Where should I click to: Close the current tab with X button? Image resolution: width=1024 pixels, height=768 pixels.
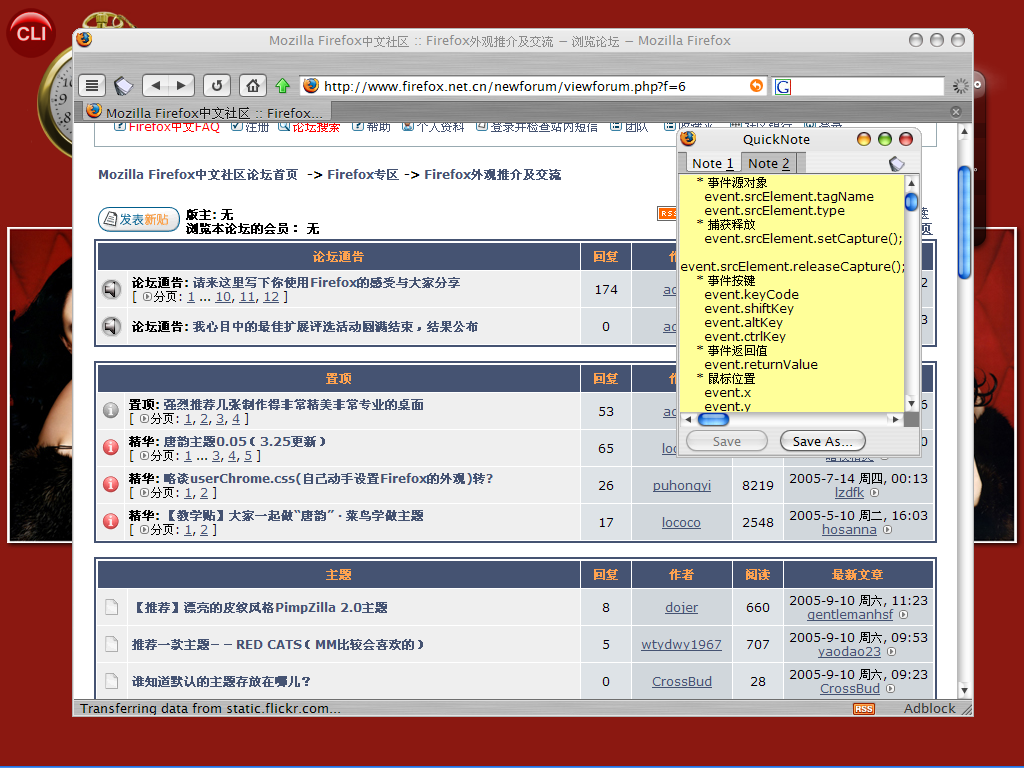(955, 112)
